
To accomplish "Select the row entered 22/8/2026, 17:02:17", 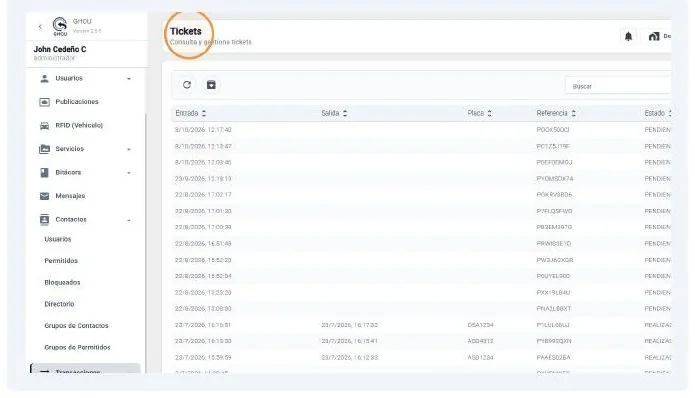I will [x=421, y=195].
